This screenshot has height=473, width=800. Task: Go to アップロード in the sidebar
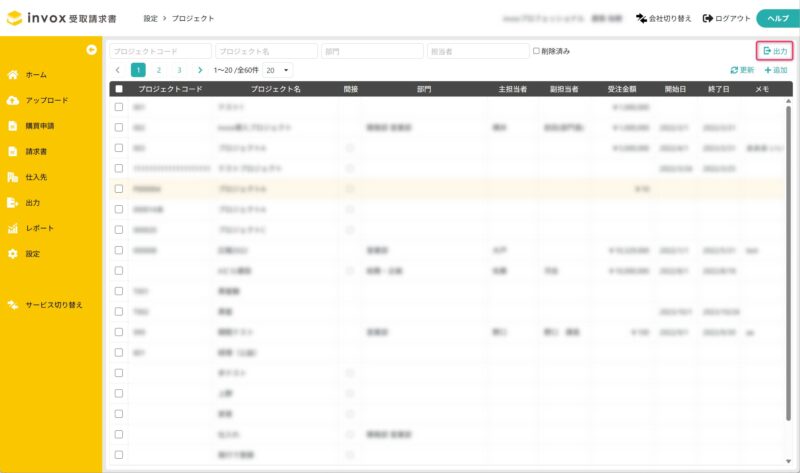click(37, 101)
